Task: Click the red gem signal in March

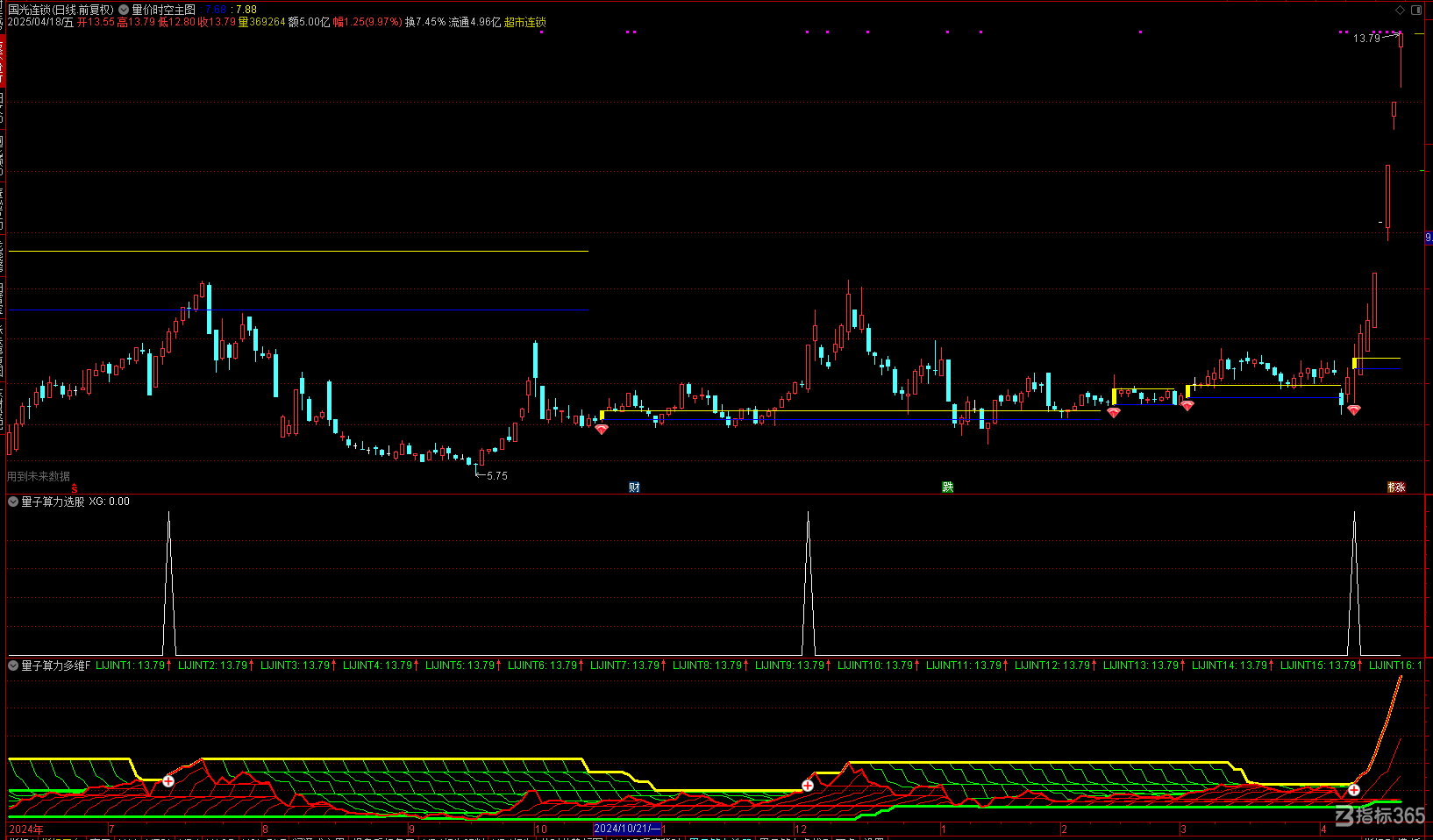Action: tap(1187, 405)
